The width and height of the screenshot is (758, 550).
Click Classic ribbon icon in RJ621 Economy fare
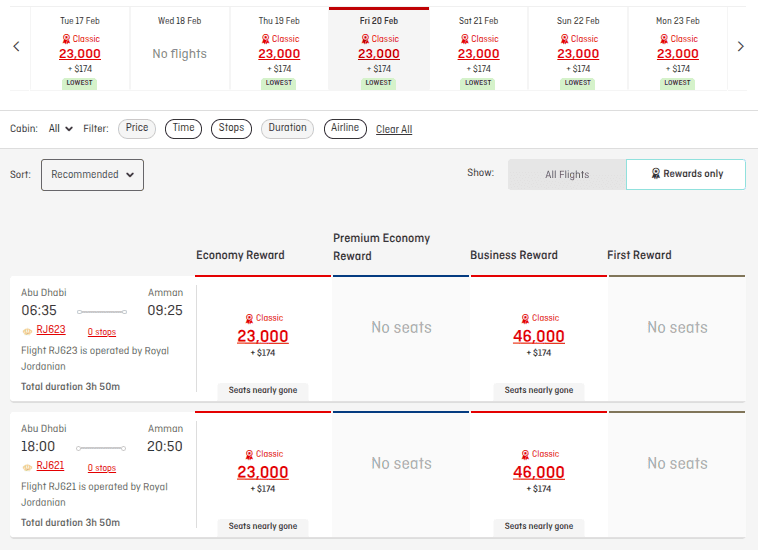(249, 455)
